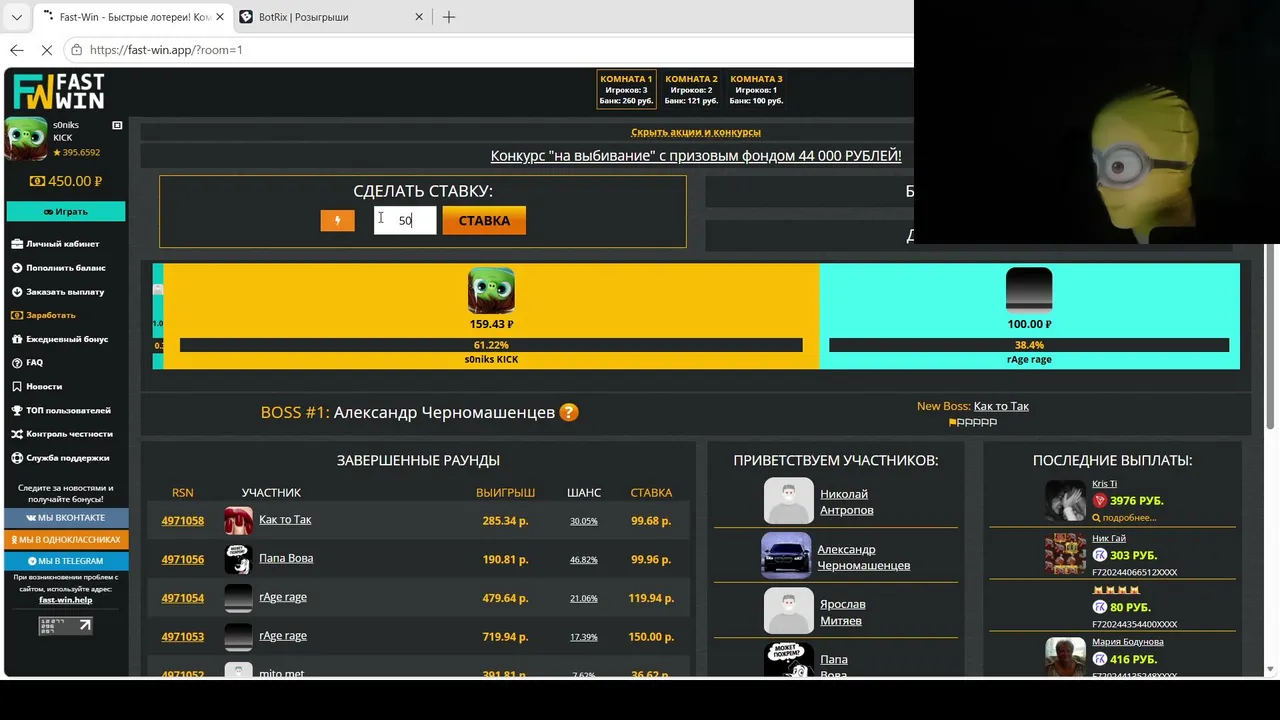The width and height of the screenshot is (1280, 720).
Task: Switch to КОМНАТА 2 room tab
Action: [x=691, y=89]
